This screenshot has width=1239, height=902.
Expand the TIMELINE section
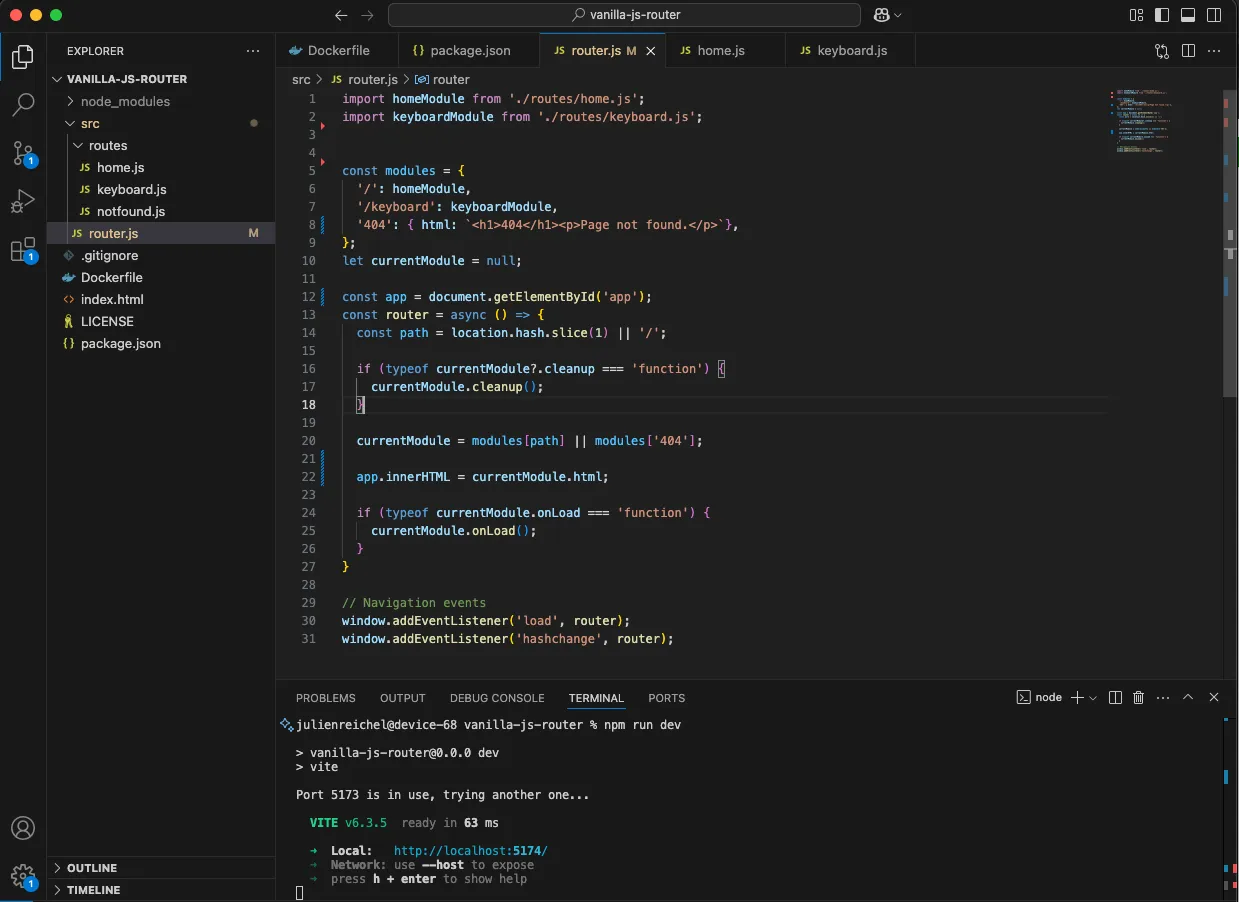161,890
